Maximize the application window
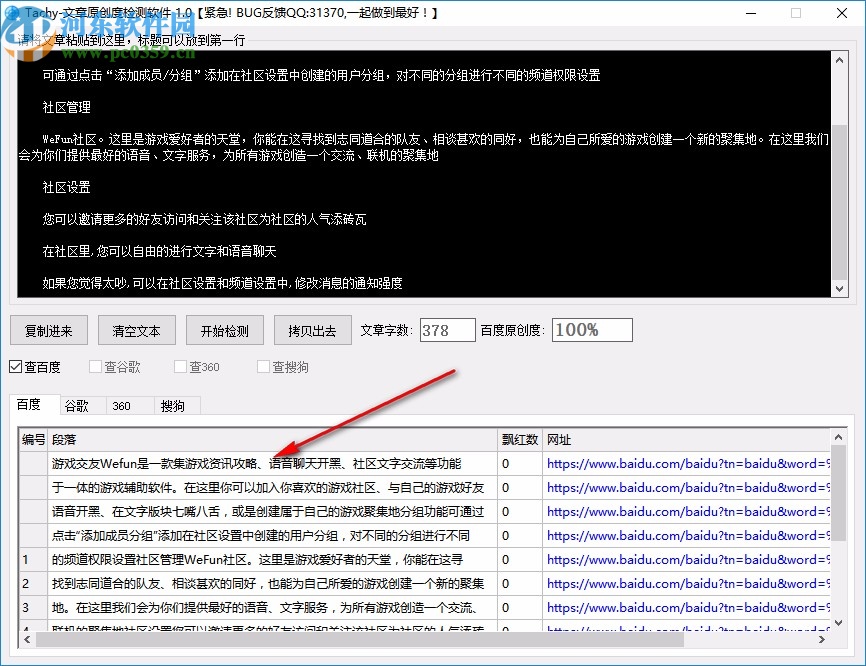866x666 pixels. click(796, 14)
